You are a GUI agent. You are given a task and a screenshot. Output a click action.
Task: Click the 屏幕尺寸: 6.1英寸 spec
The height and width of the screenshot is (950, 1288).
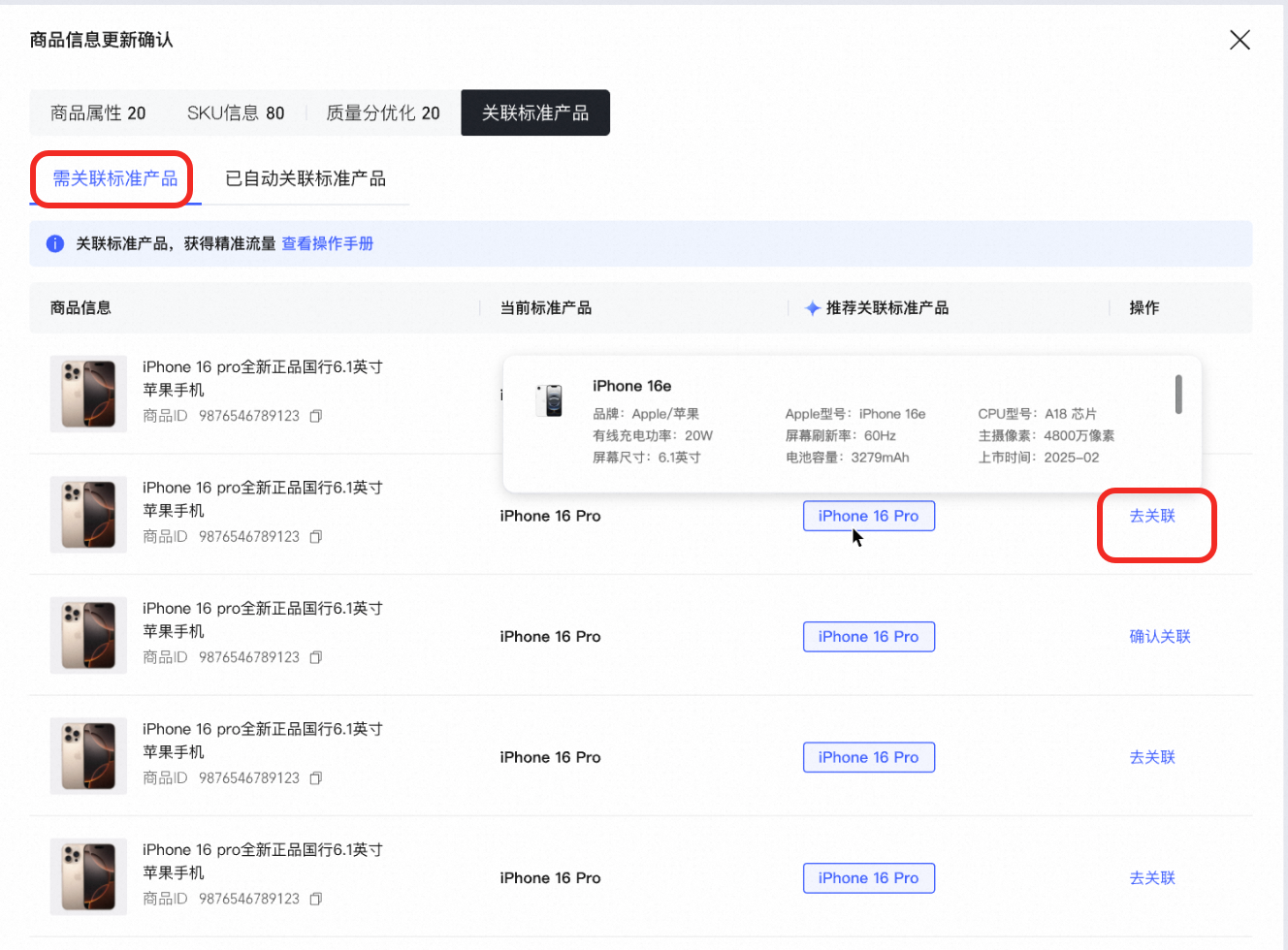[x=647, y=458]
